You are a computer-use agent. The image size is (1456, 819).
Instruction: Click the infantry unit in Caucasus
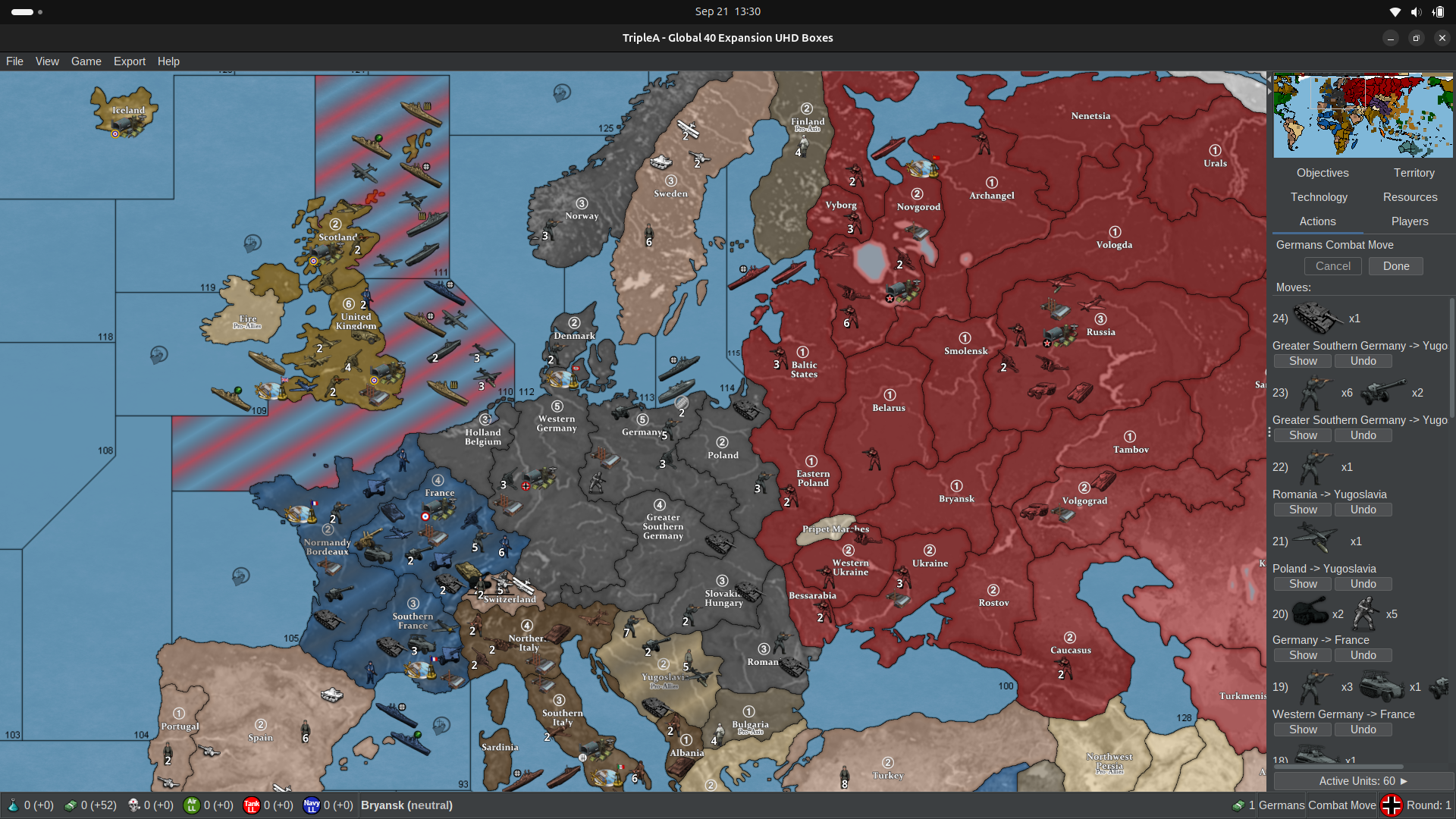point(1065,669)
